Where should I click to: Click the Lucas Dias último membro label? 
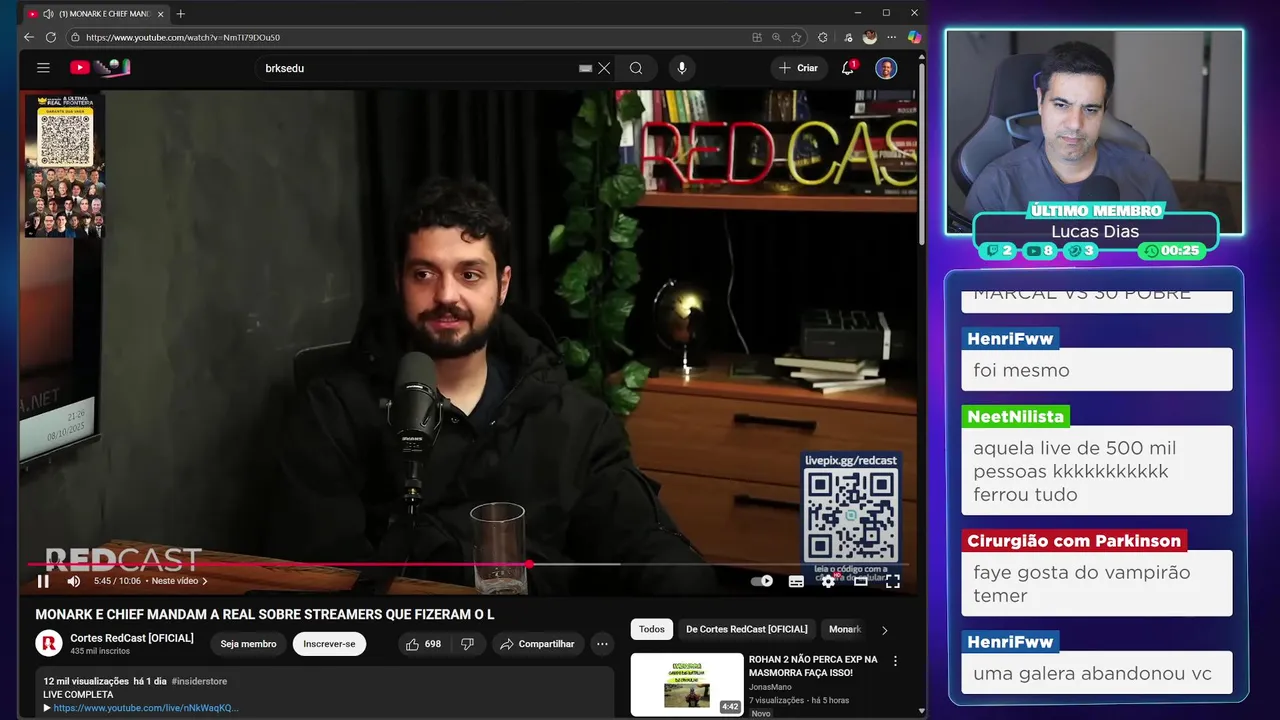coord(1095,231)
